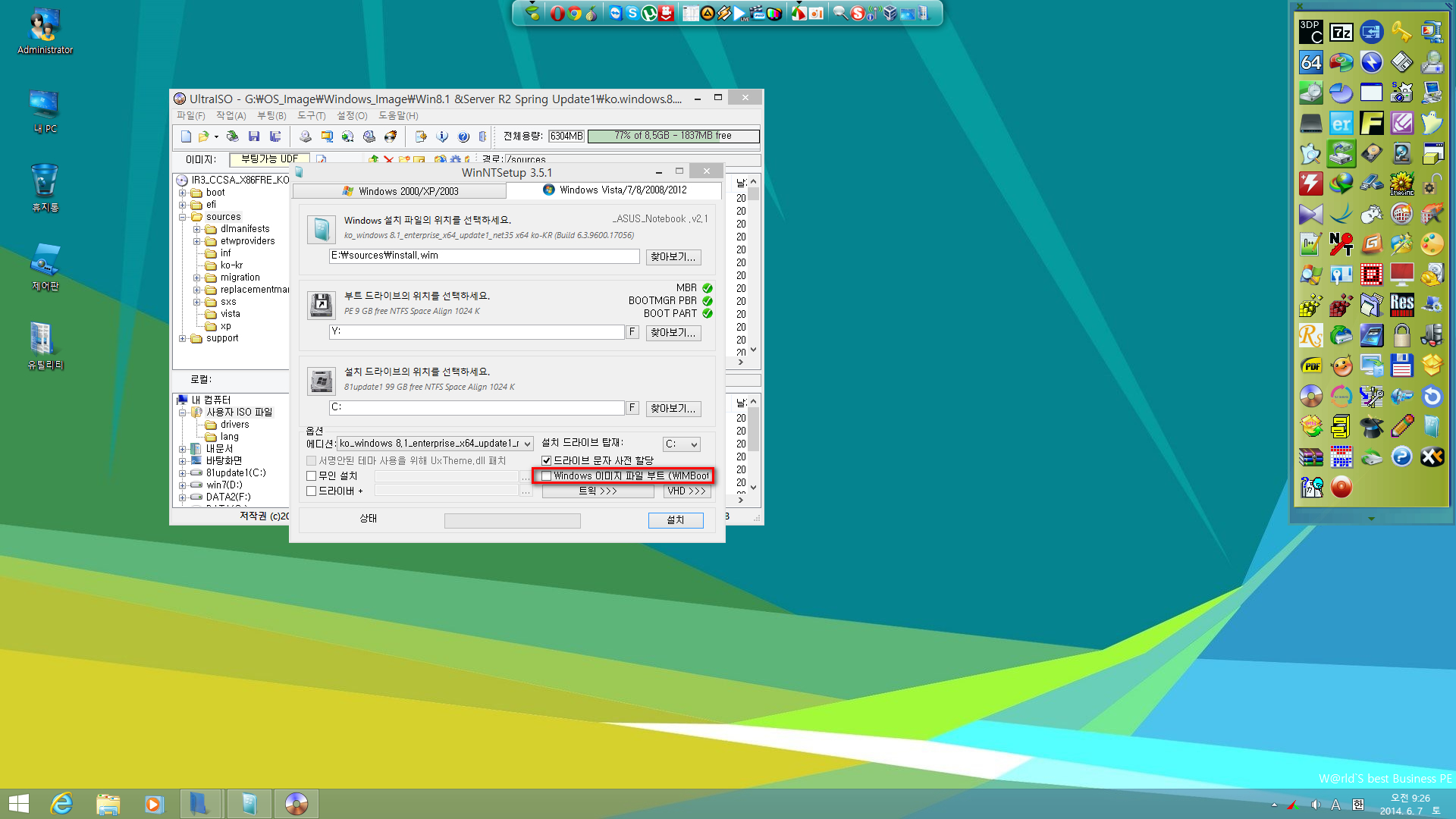The height and width of the screenshot is (819, 1456).
Task: Open the AIDA64 '64' launcher icon
Action: point(1311,62)
